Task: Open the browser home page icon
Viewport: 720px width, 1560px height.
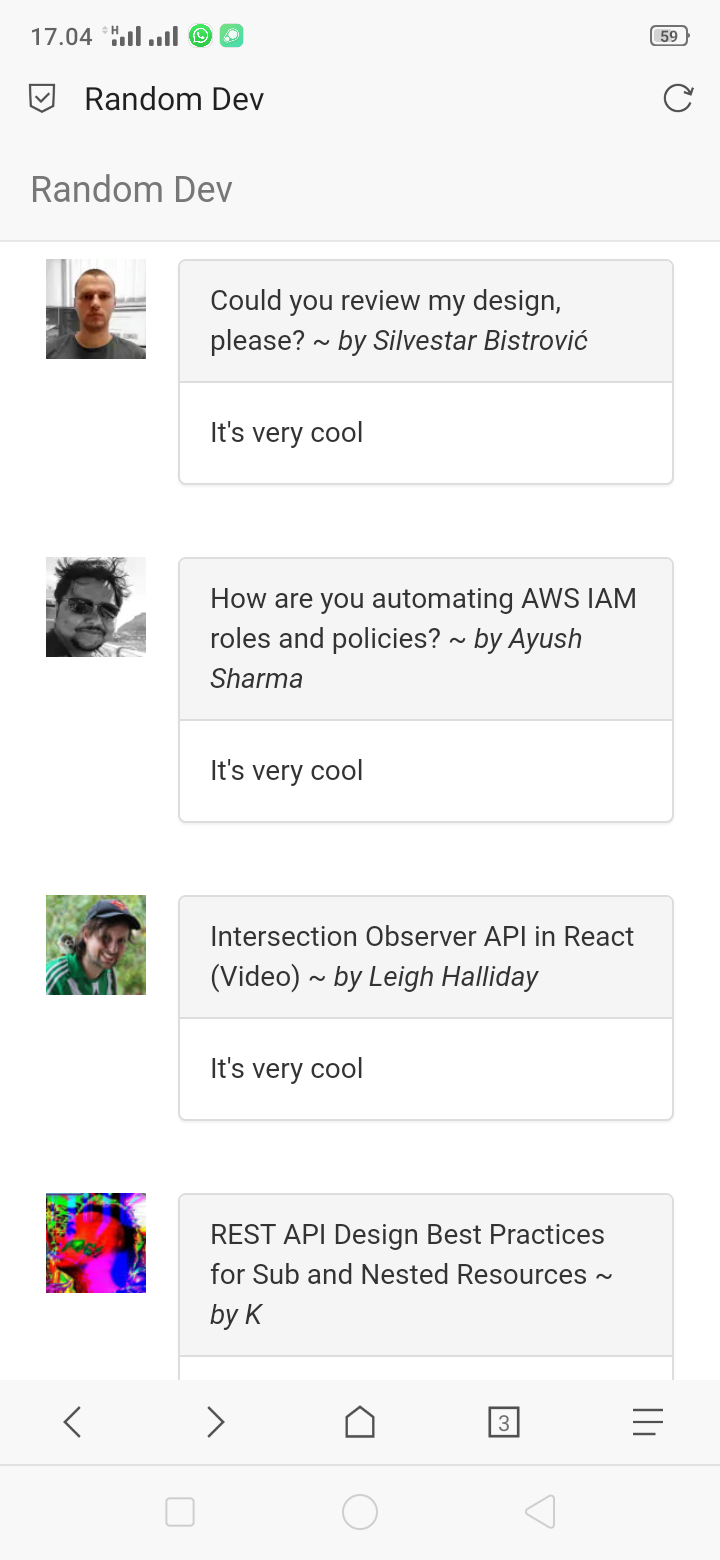Action: (360, 1422)
